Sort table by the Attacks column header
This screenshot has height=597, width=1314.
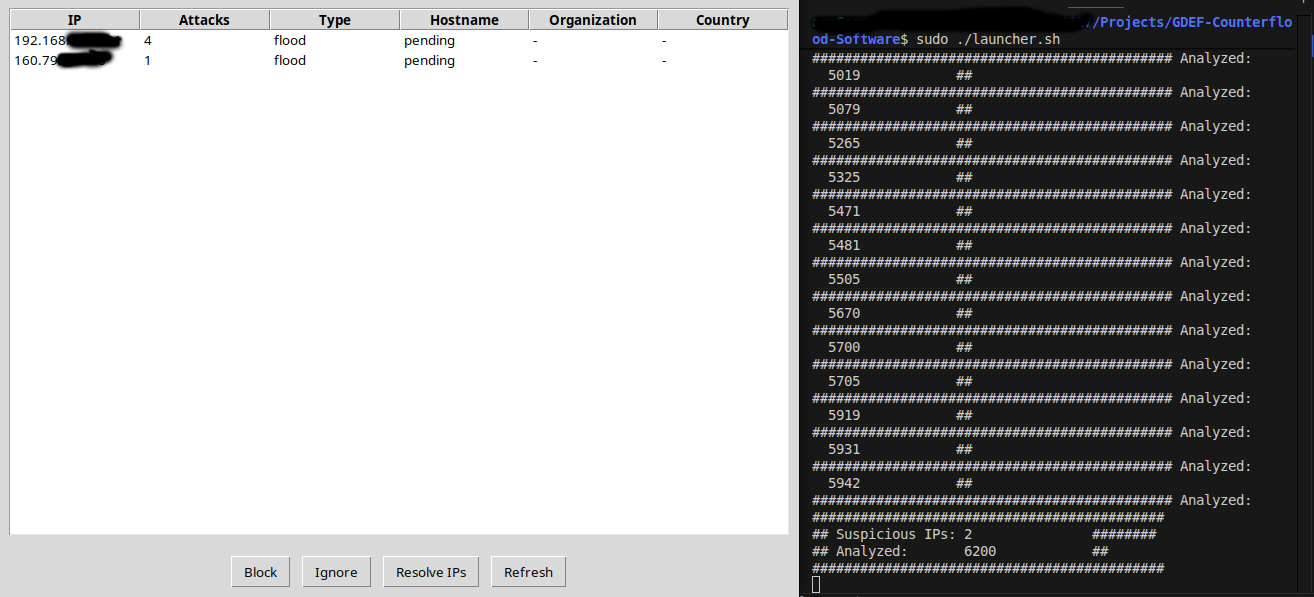click(204, 20)
